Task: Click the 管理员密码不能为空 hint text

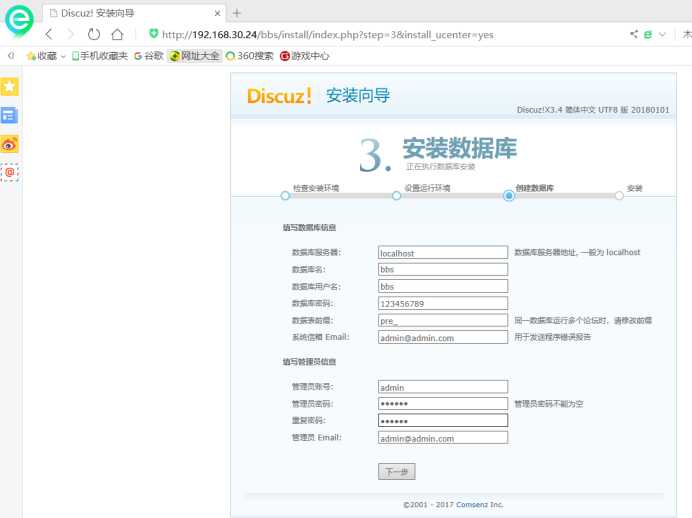Action: pos(549,404)
